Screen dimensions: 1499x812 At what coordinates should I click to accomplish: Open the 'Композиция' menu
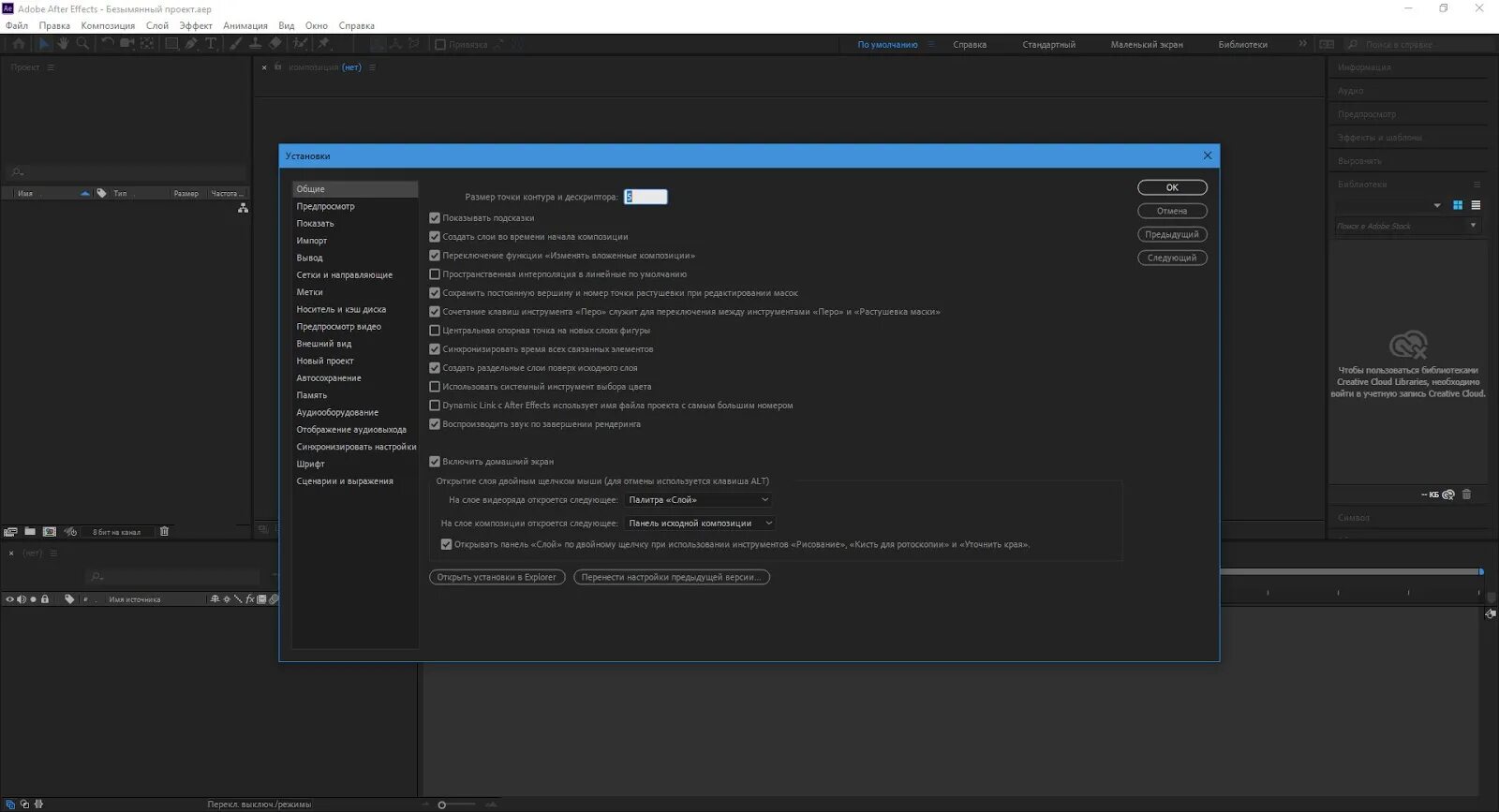pos(108,25)
